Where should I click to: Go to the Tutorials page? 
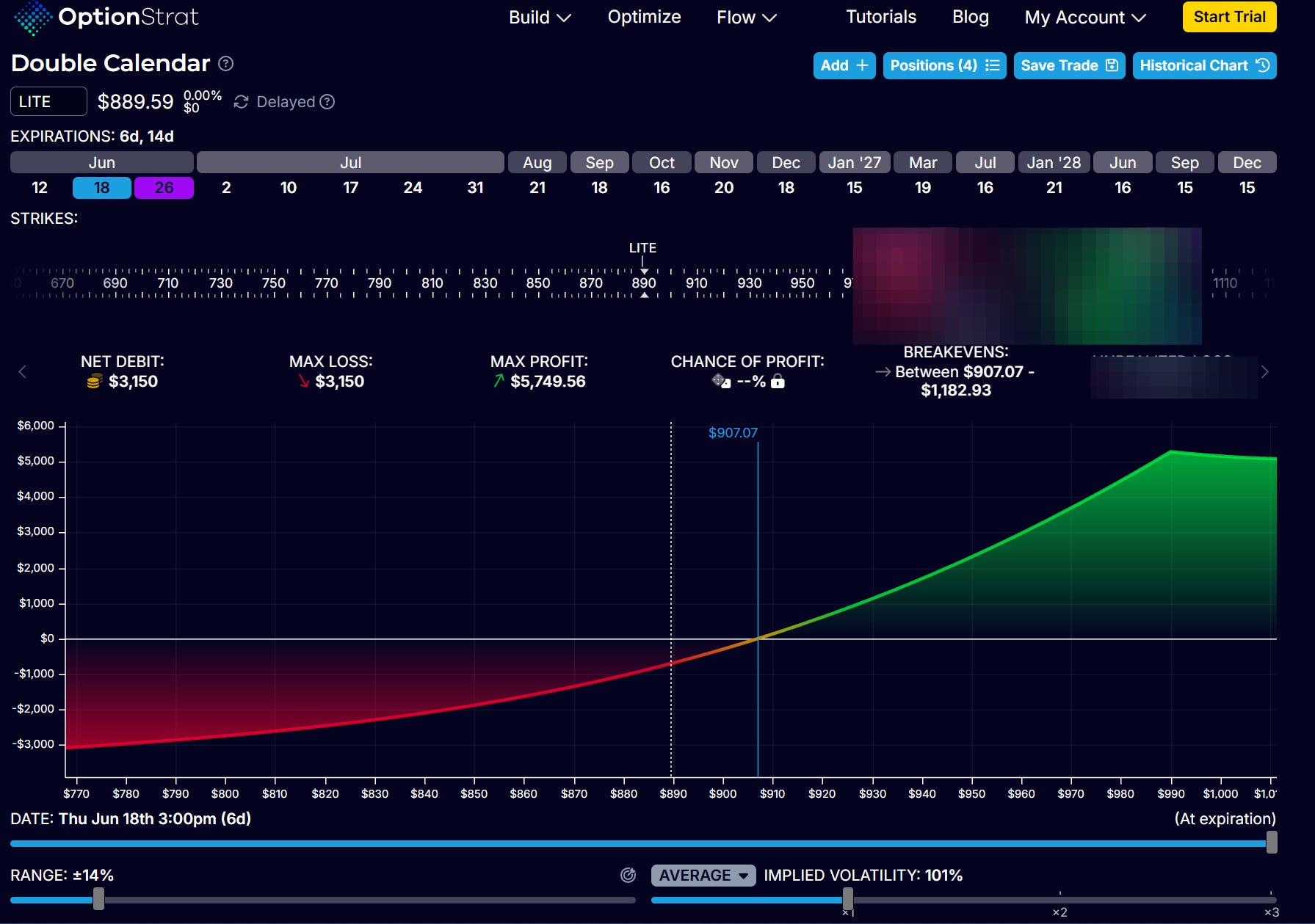[x=881, y=17]
